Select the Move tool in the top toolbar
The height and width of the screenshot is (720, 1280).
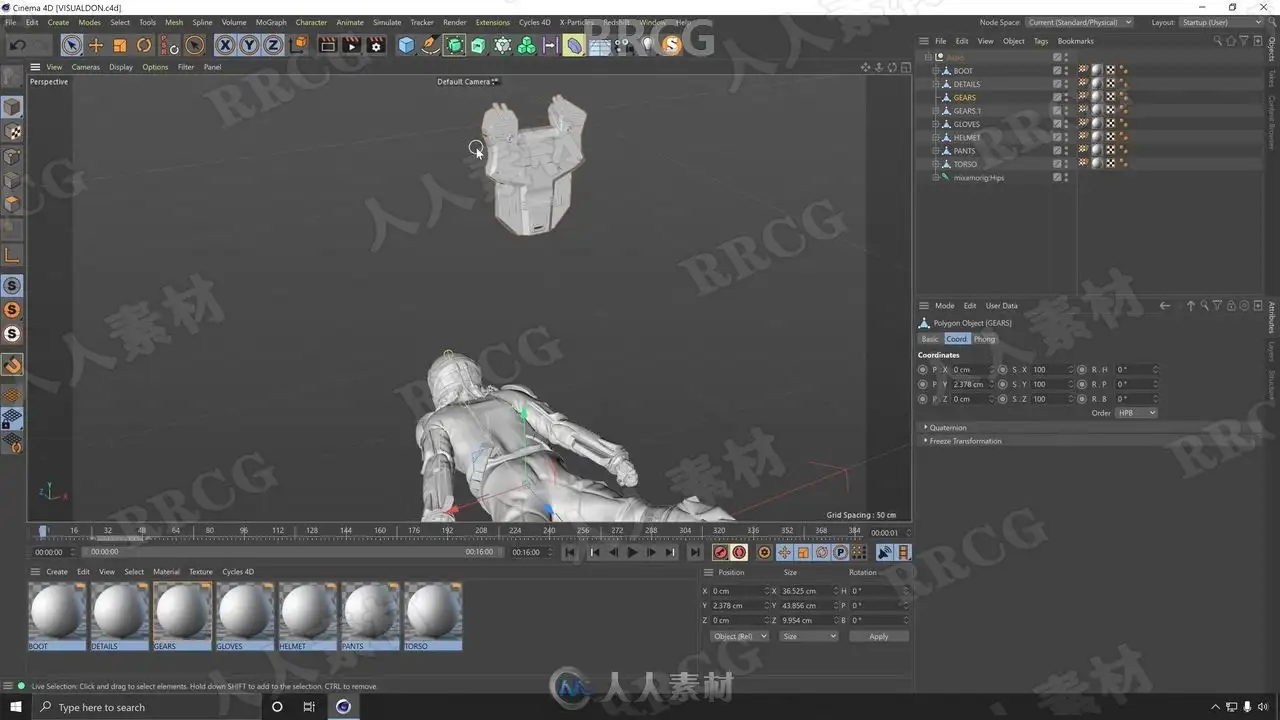pyautogui.click(x=96, y=45)
